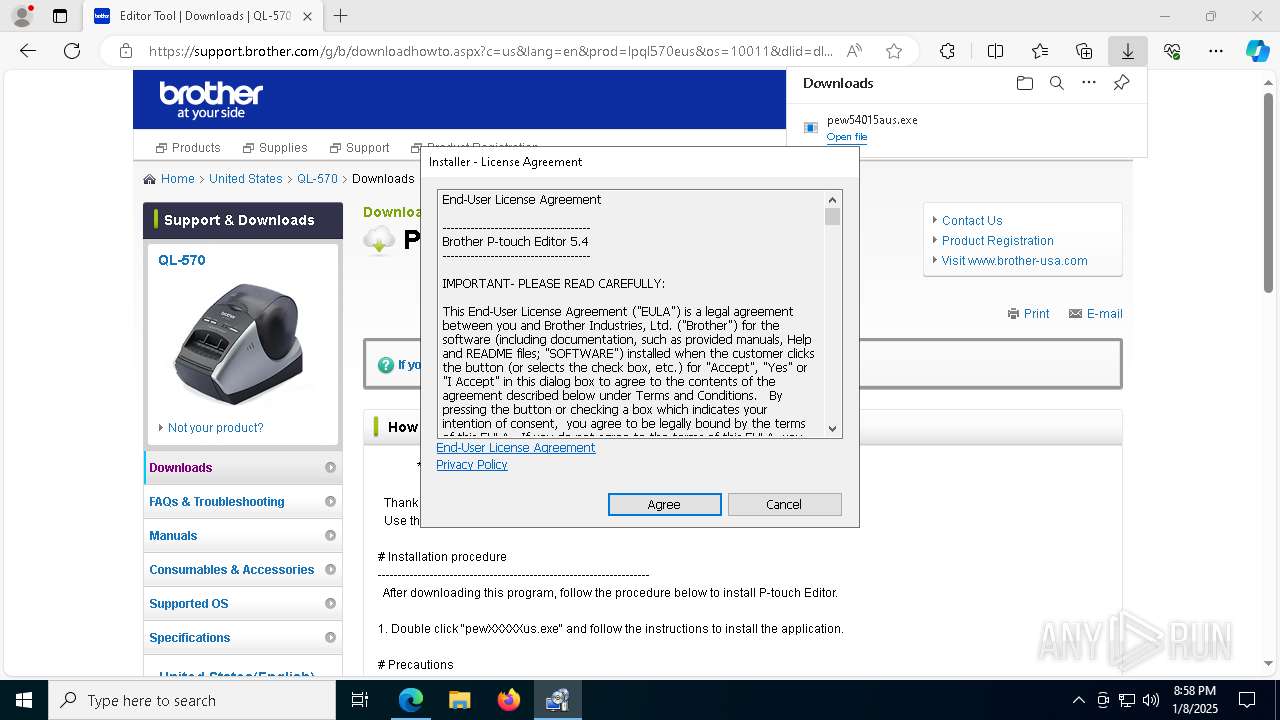Click the address bar URL field
The image size is (1280, 720).
click(x=490, y=51)
